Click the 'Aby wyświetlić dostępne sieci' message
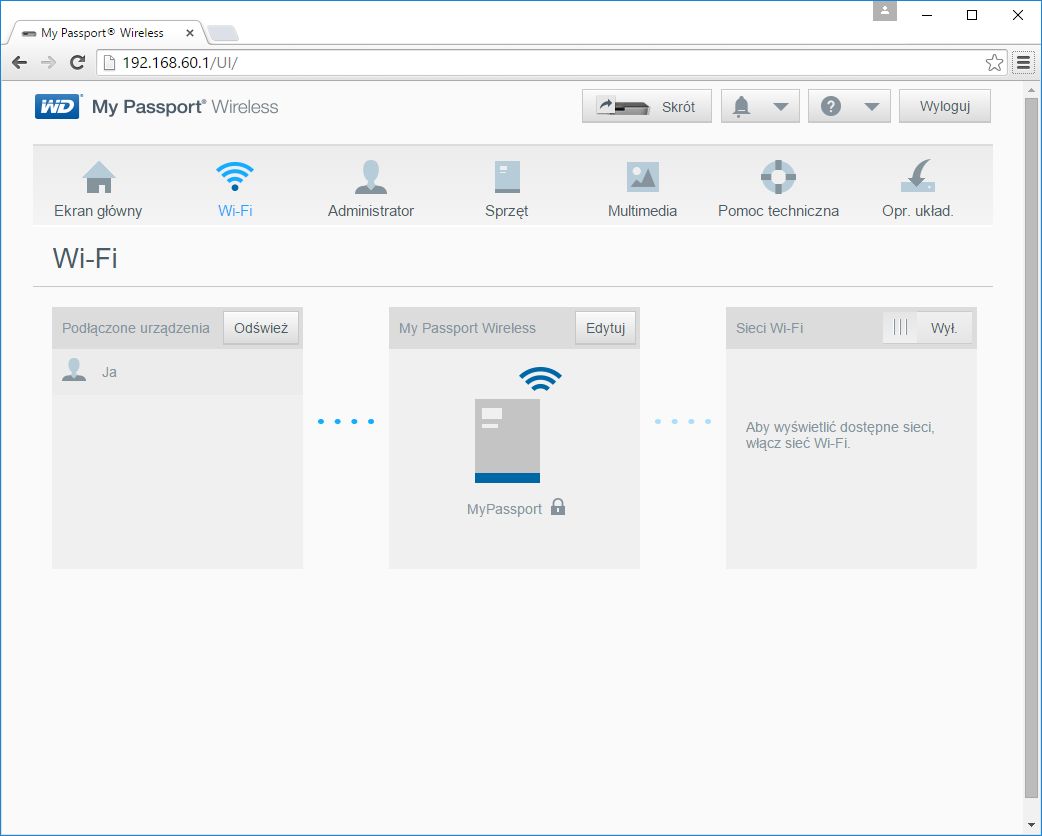This screenshot has width=1042, height=836. tap(840, 435)
